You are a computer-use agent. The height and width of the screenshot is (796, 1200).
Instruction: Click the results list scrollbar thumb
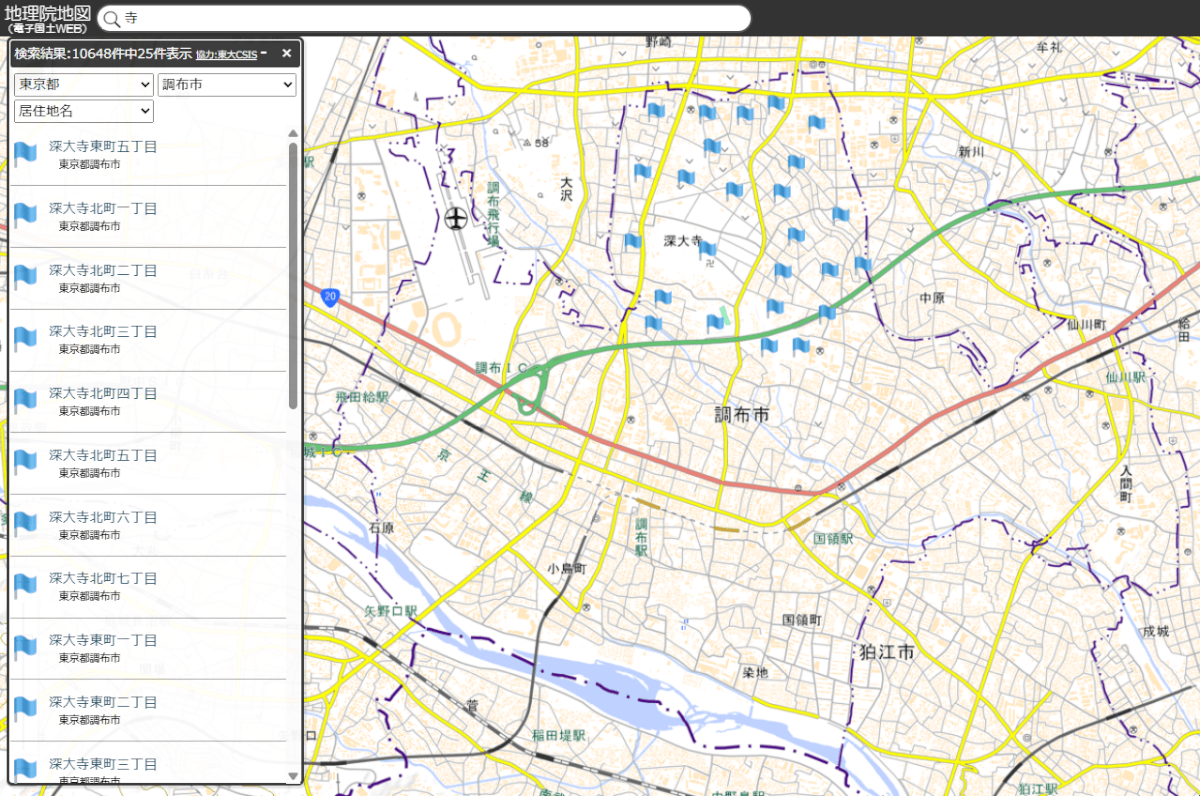point(293,275)
